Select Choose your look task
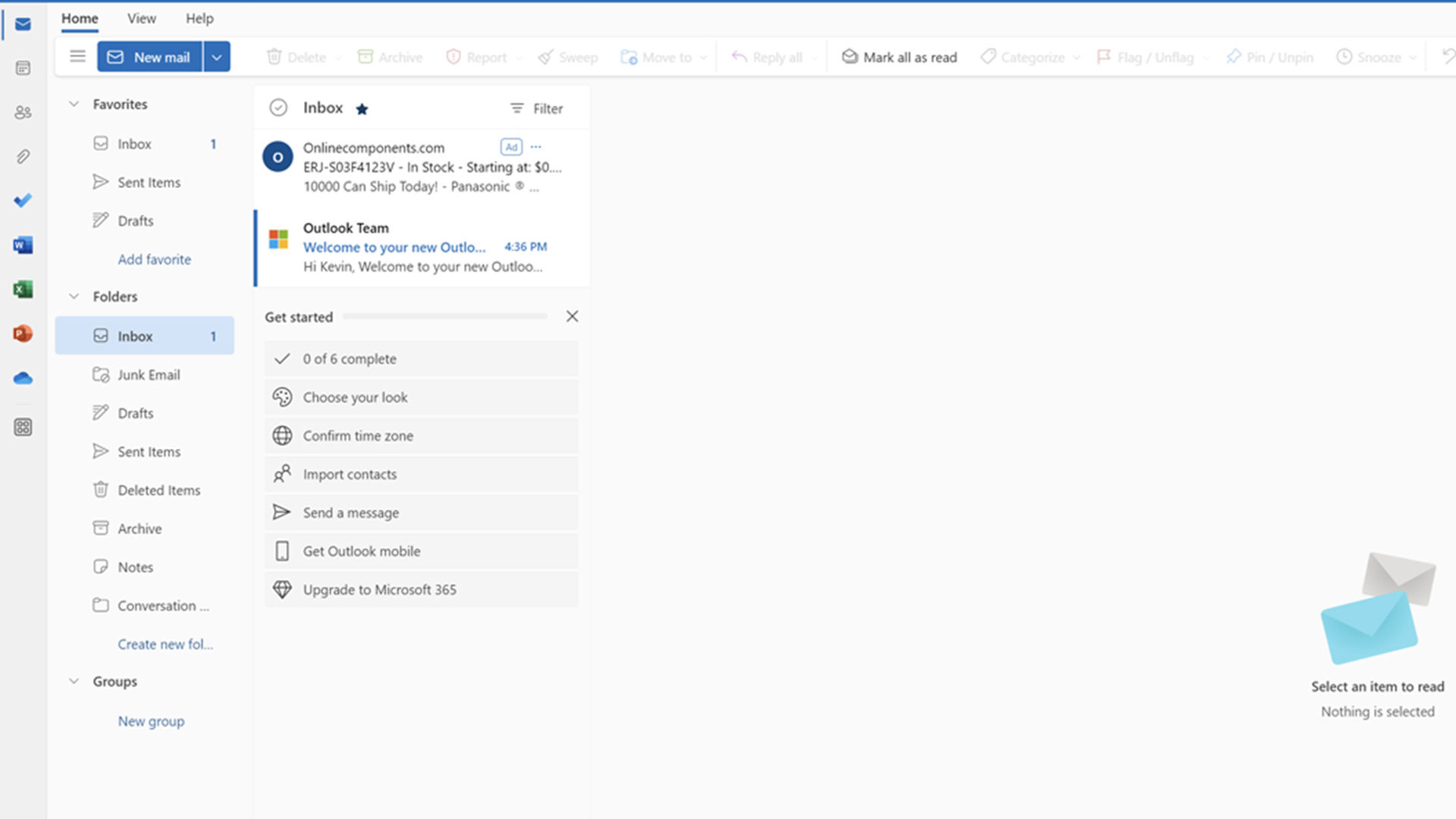 click(x=422, y=397)
